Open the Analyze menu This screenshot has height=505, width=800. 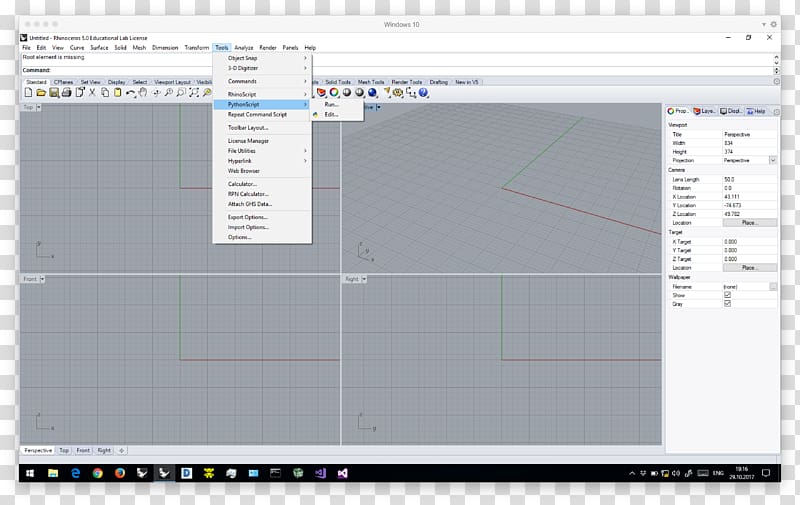pos(244,47)
